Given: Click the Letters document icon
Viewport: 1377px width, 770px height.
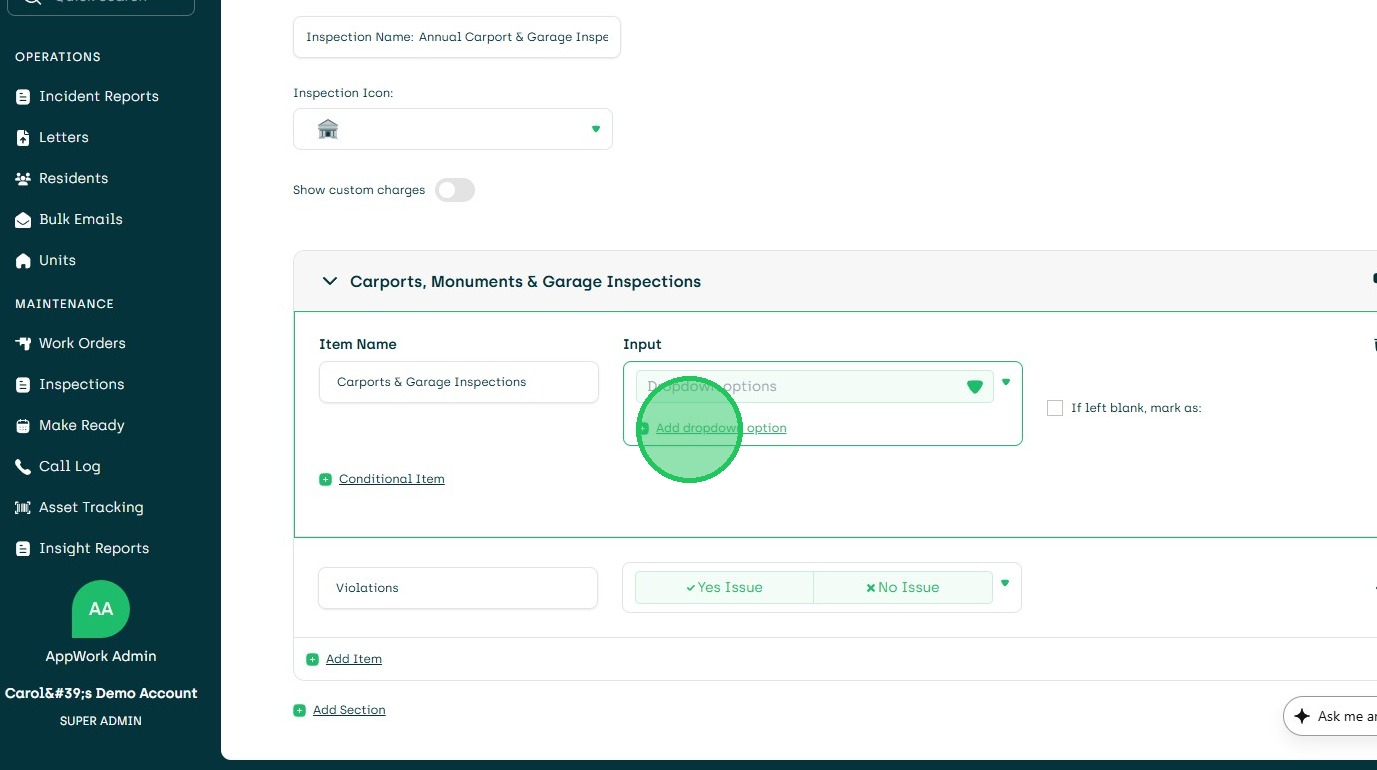Looking at the screenshot, I should pyautogui.click(x=23, y=138).
